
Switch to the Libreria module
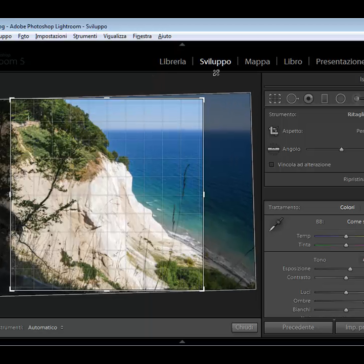(172, 62)
